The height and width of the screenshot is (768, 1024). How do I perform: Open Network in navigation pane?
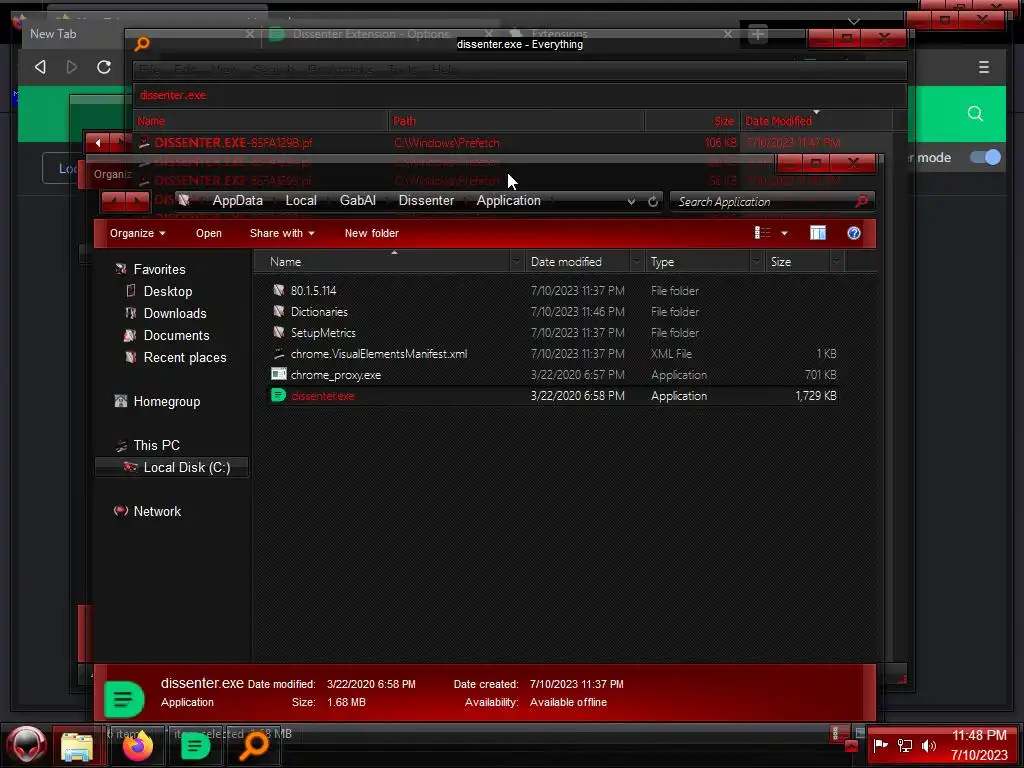pos(157,511)
